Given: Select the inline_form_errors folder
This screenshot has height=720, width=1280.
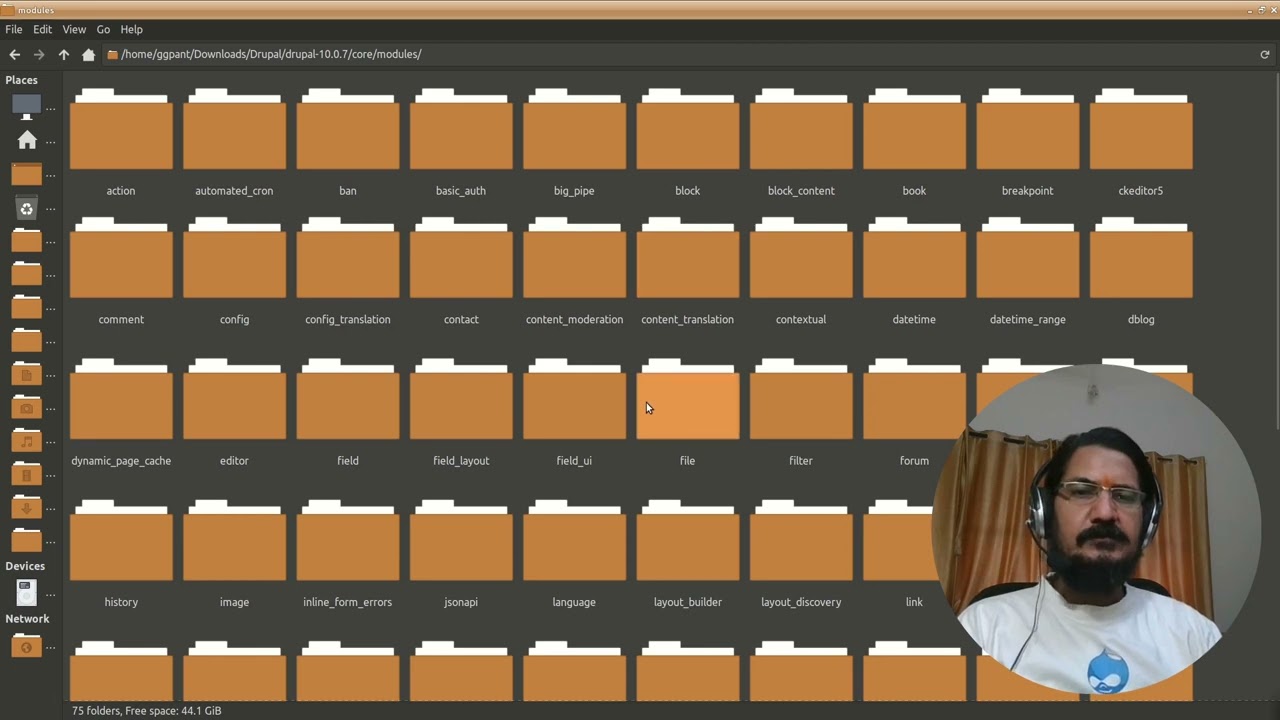Looking at the screenshot, I should coord(348,541).
